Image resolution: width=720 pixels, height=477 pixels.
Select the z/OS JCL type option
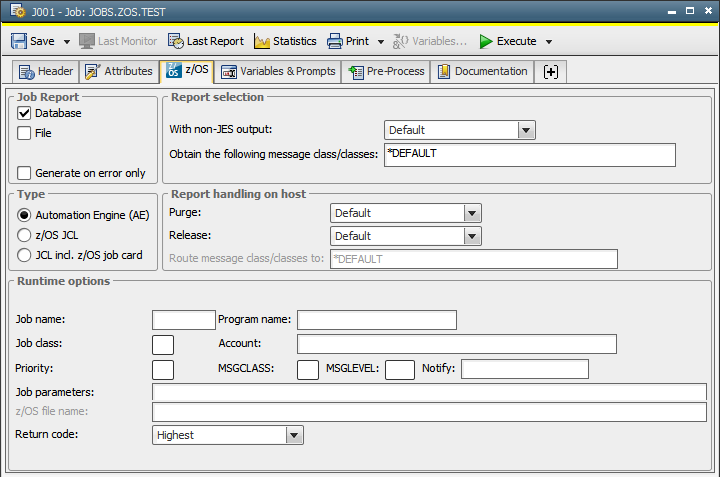coord(25,235)
